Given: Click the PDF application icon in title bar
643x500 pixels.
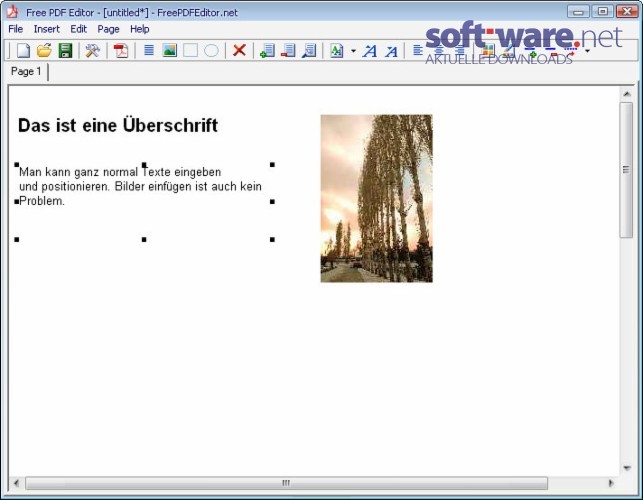Looking at the screenshot, I should (12, 12).
